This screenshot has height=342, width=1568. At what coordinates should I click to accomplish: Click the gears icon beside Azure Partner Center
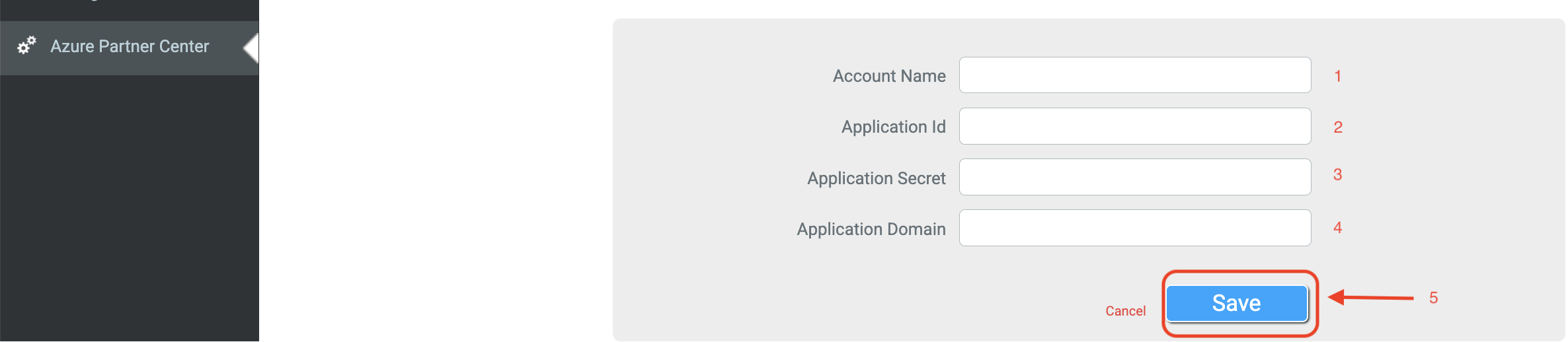click(x=26, y=46)
